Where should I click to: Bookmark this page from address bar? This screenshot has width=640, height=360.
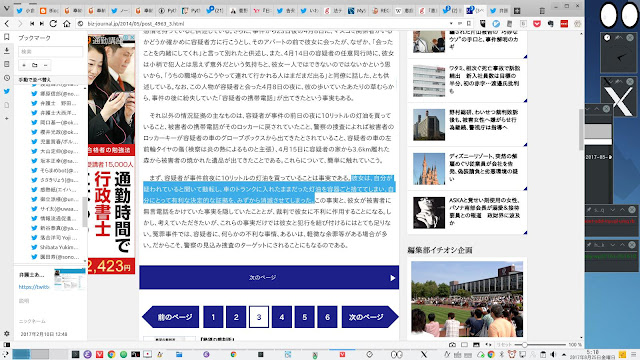(x=469, y=24)
